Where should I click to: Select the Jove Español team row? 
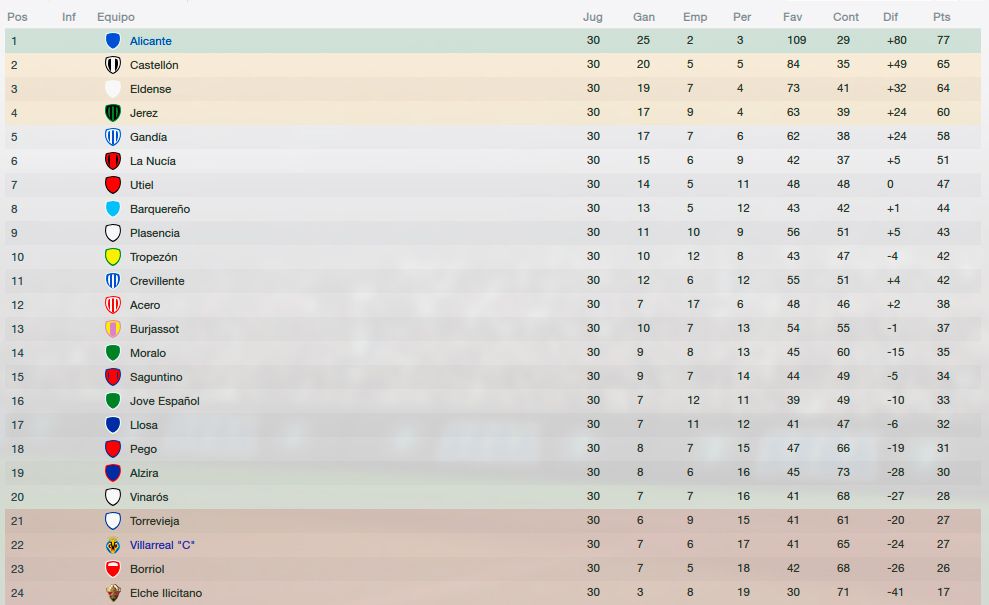pos(493,401)
